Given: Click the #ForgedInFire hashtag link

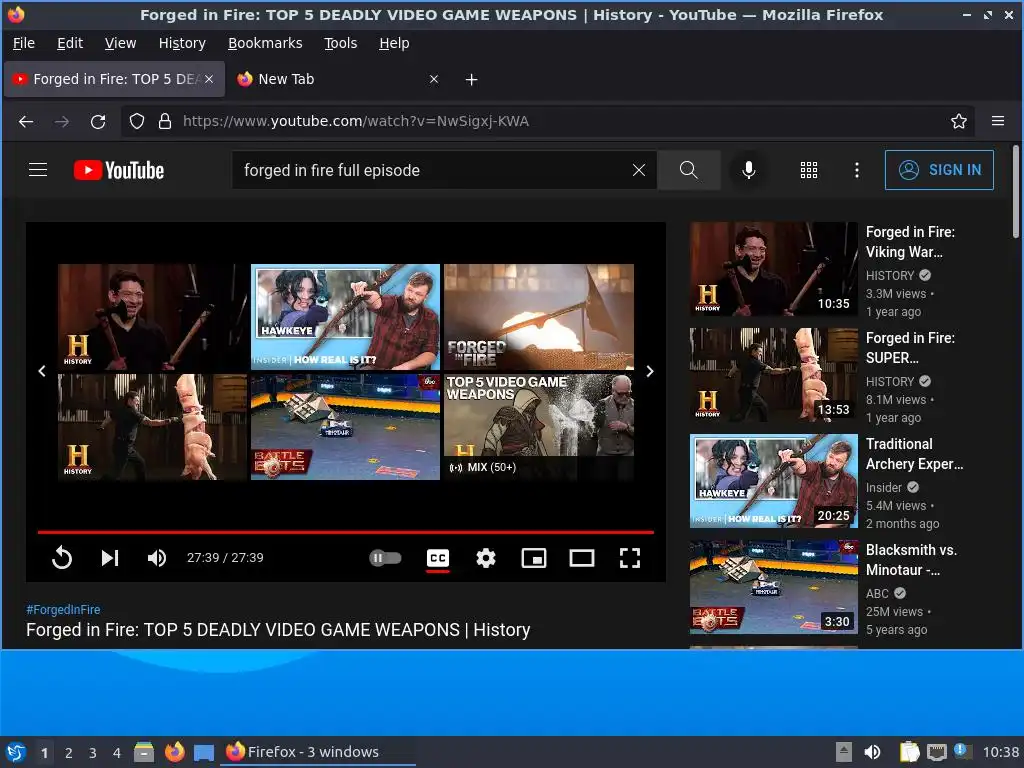Looking at the screenshot, I should pos(63,609).
